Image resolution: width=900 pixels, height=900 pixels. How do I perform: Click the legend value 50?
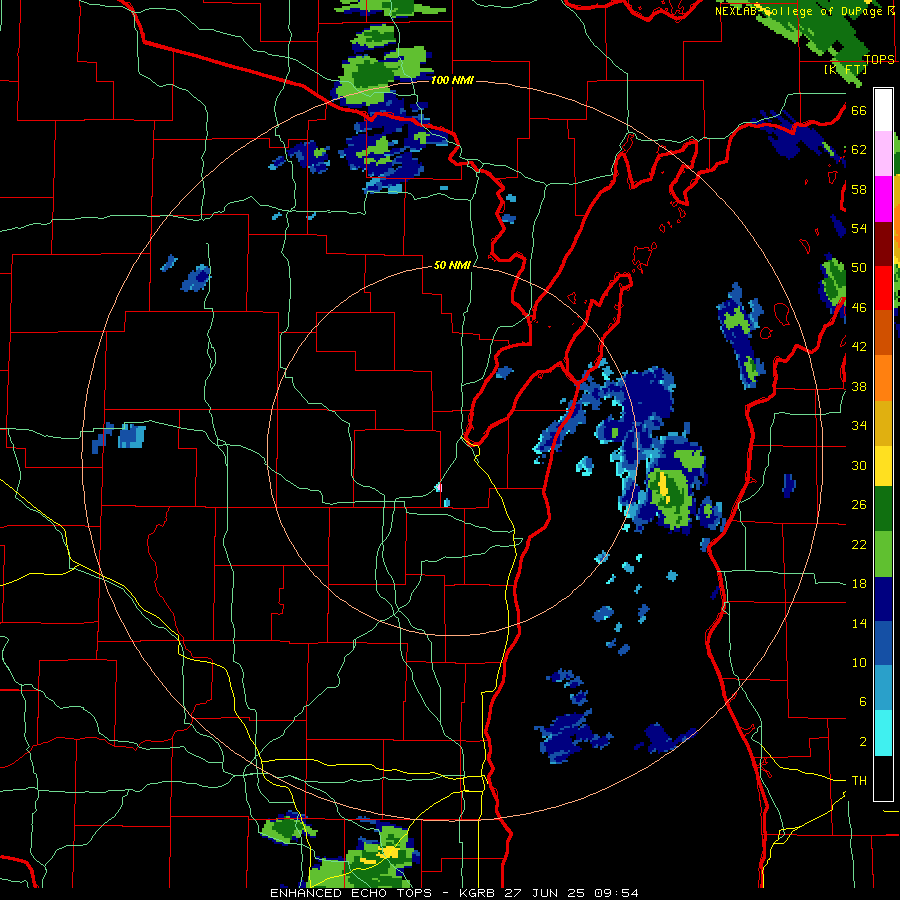click(859, 267)
